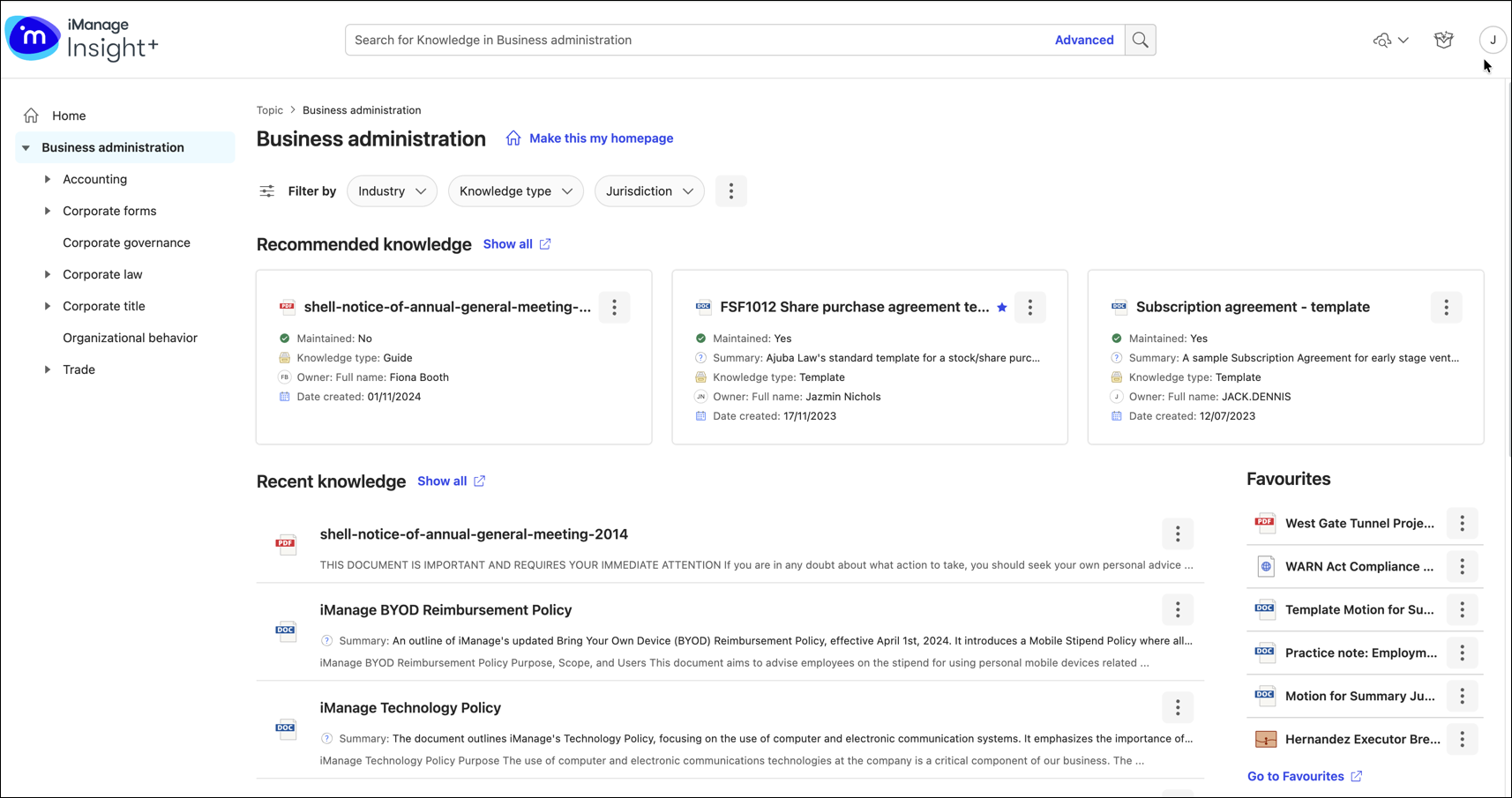
Task: Click the globe icon on WARN Act Compliance favourite
Action: pos(1265,566)
